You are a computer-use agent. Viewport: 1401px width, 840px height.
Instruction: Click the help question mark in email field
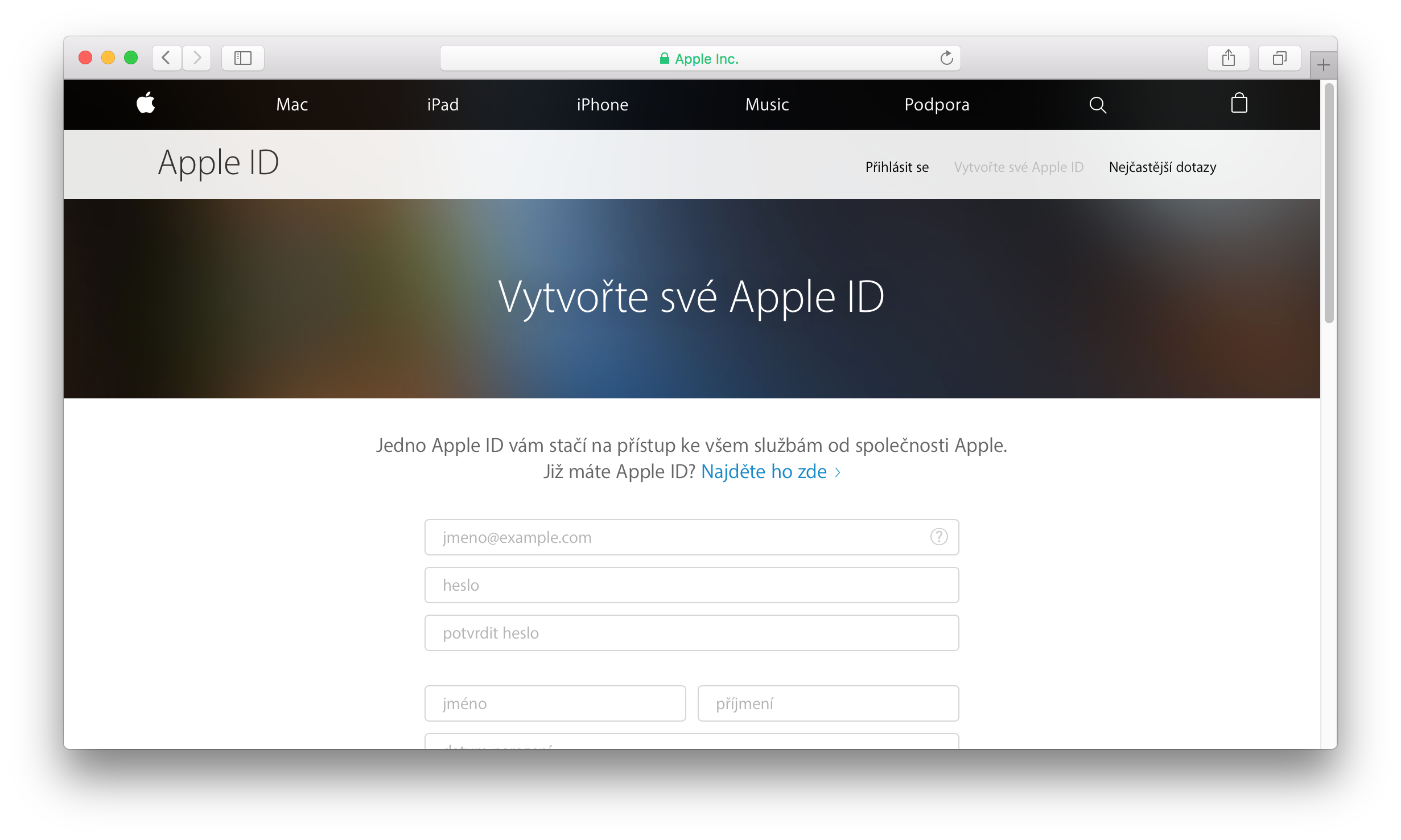click(939, 537)
